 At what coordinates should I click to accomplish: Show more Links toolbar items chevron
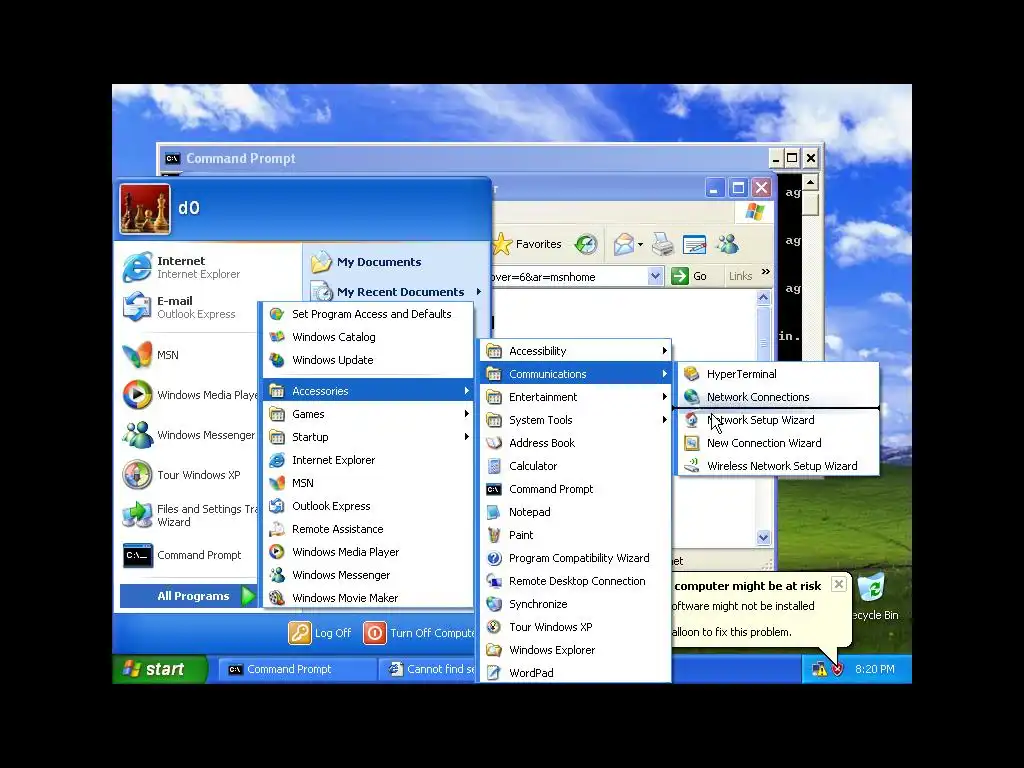pos(765,272)
